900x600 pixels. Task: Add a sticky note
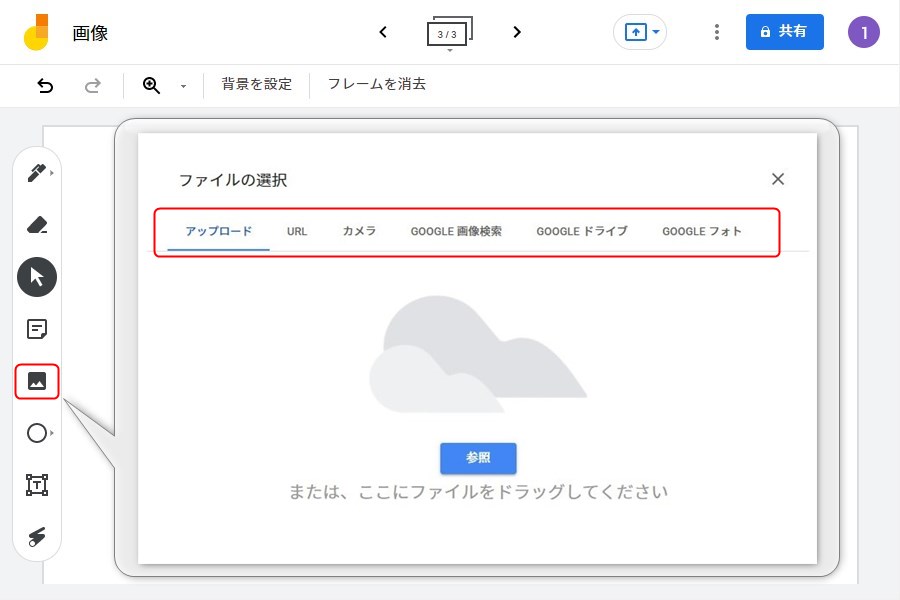coord(37,329)
